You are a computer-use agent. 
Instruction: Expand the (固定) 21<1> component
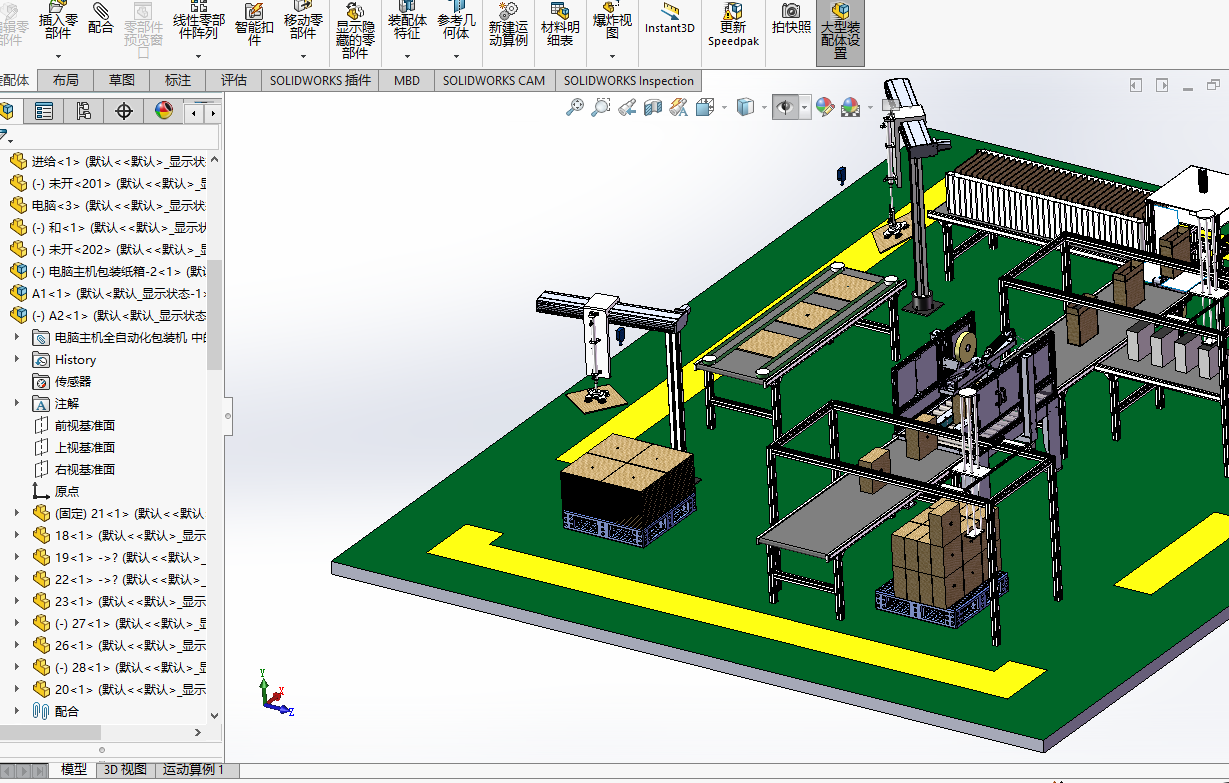[16, 513]
